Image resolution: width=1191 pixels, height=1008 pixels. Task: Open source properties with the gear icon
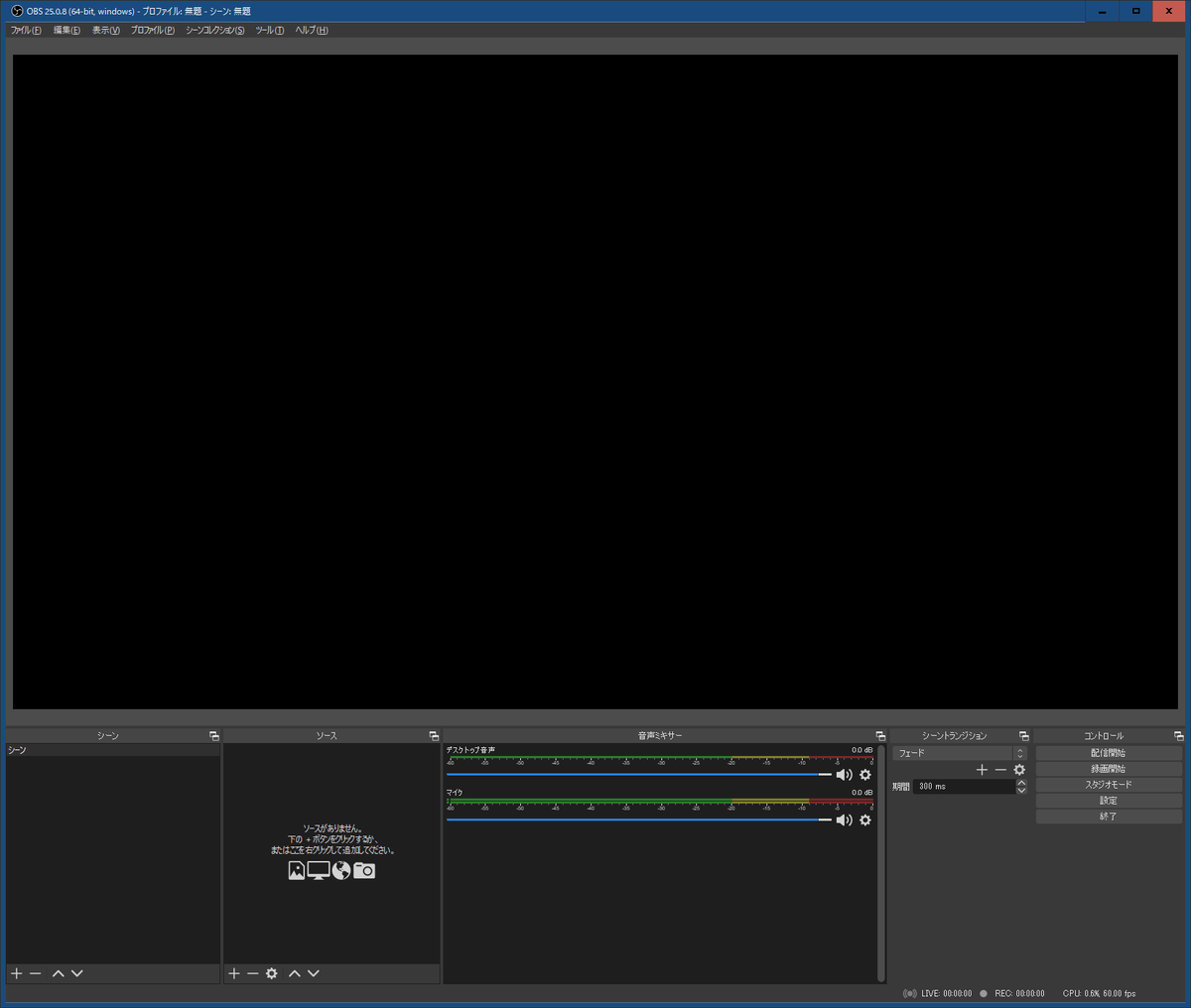click(272, 973)
